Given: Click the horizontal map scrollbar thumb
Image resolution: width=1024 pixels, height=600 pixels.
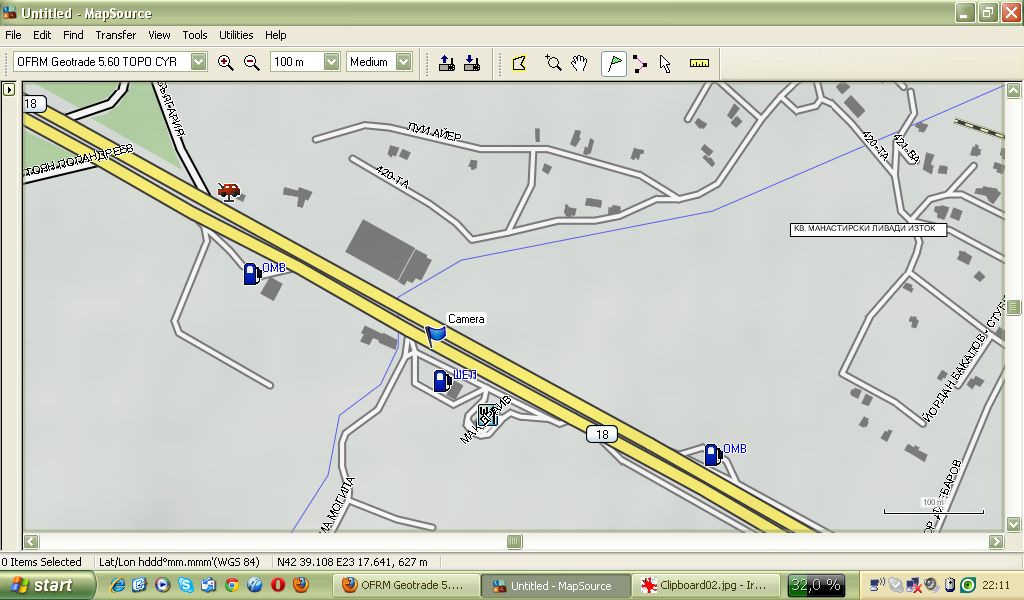Looking at the screenshot, I should [x=514, y=541].
